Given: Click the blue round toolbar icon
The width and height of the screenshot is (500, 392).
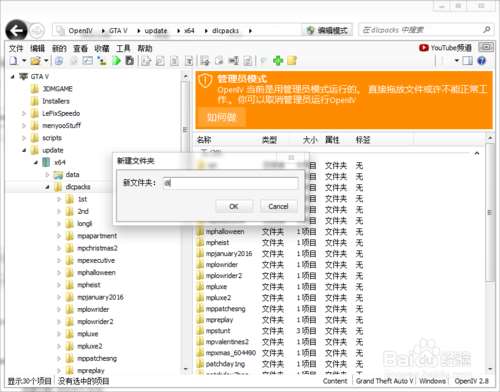Looking at the screenshot, I should (x=59, y=61).
